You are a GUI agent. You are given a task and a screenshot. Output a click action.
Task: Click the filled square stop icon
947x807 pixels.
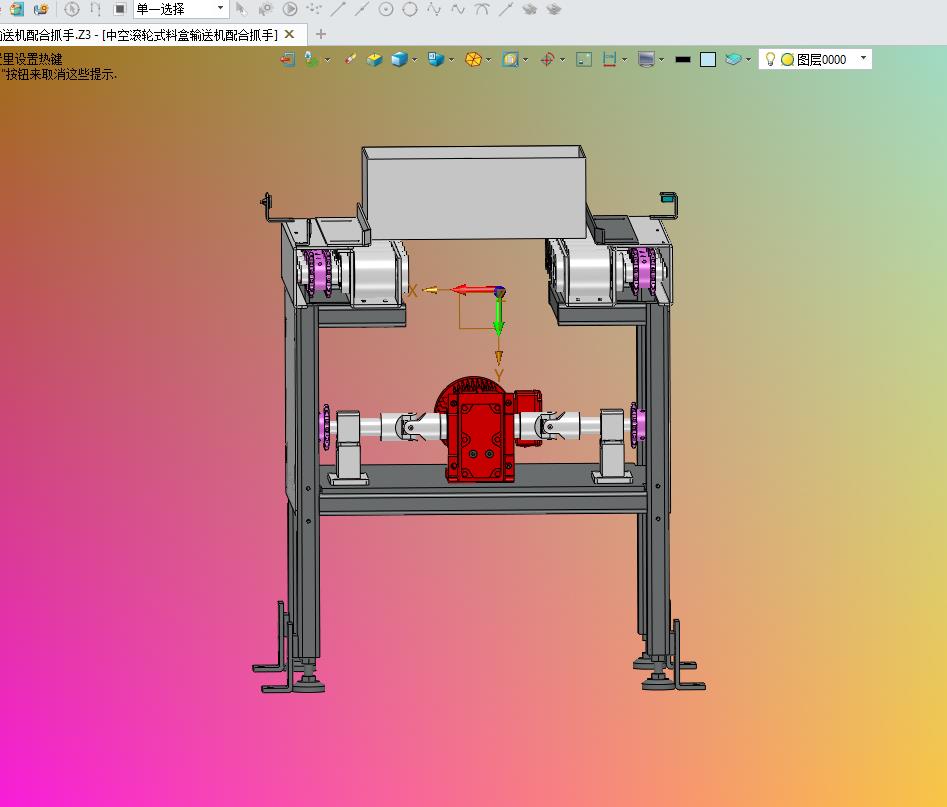coord(120,9)
